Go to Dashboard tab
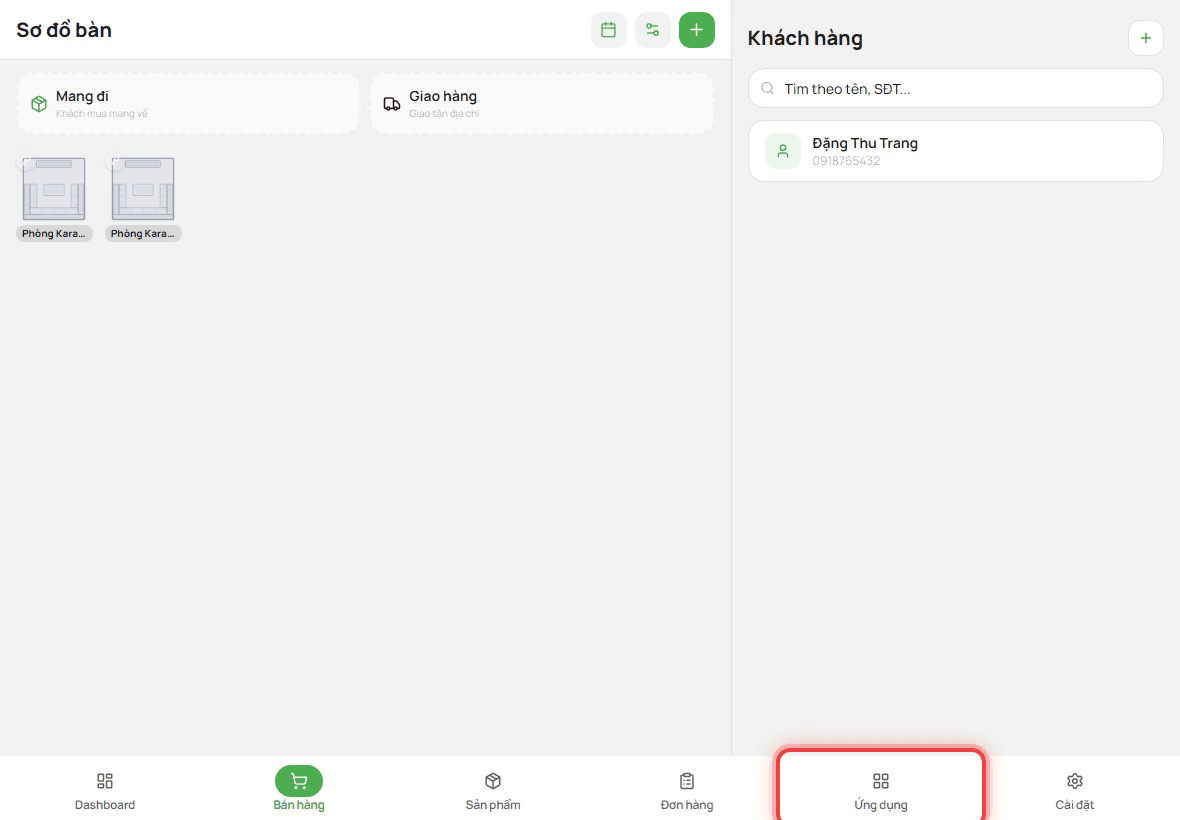 point(105,790)
